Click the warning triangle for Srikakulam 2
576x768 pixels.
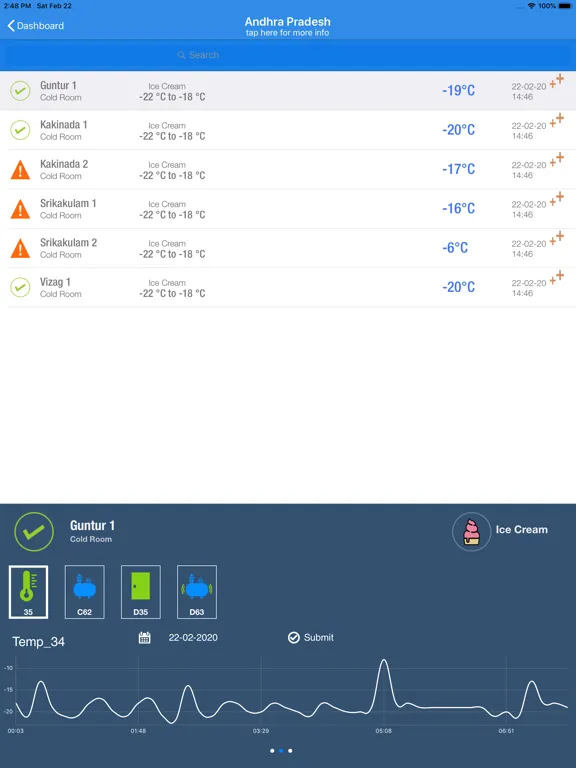(20, 248)
